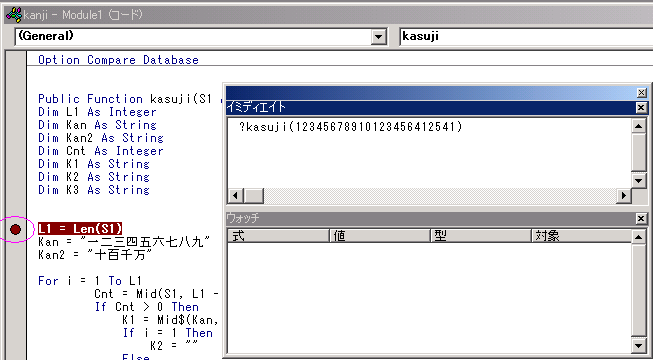Click the K1 = Mid$(Kan, line
Viewport: 653px width, 360px height.
[171, 320]
